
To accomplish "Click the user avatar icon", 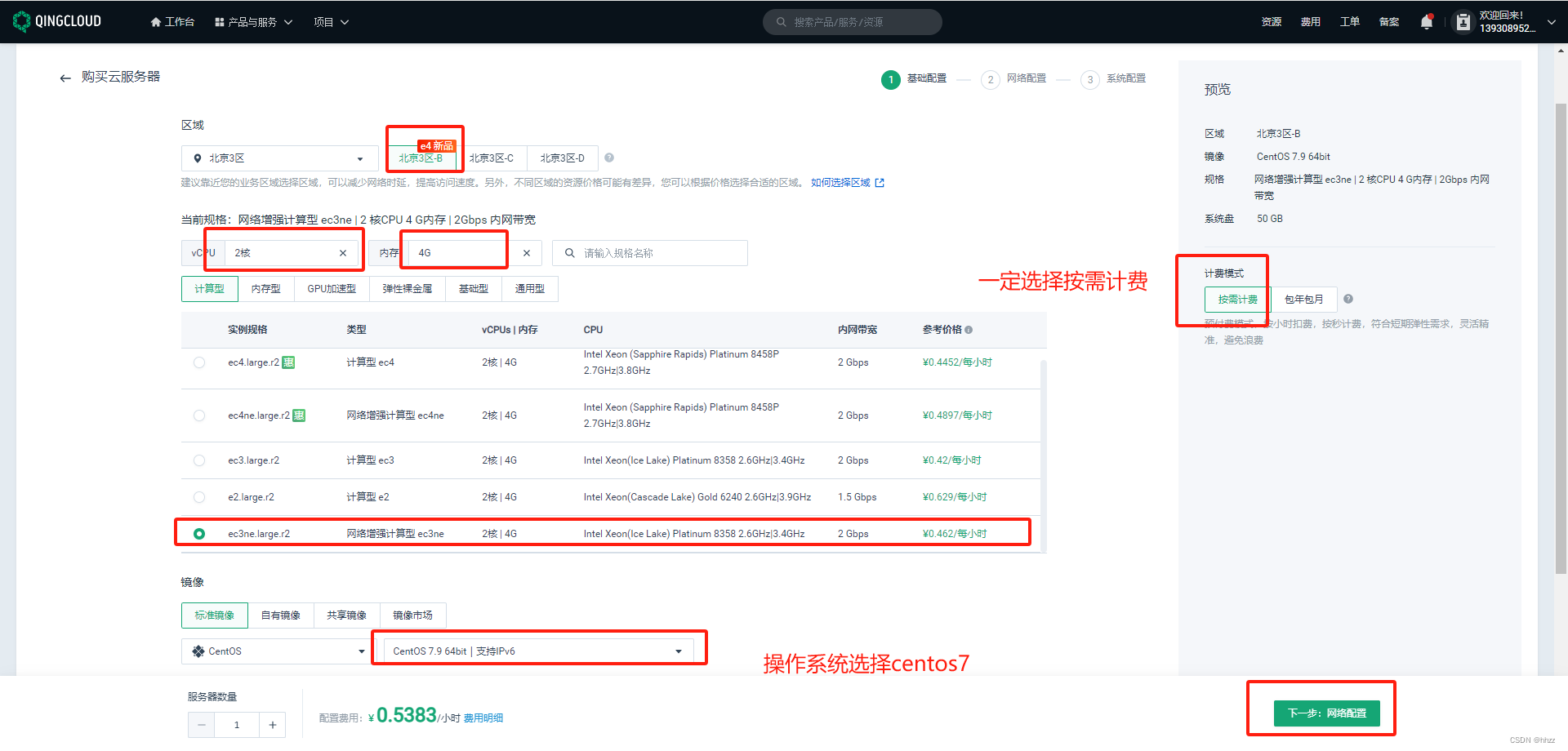I will (1463, 22).
